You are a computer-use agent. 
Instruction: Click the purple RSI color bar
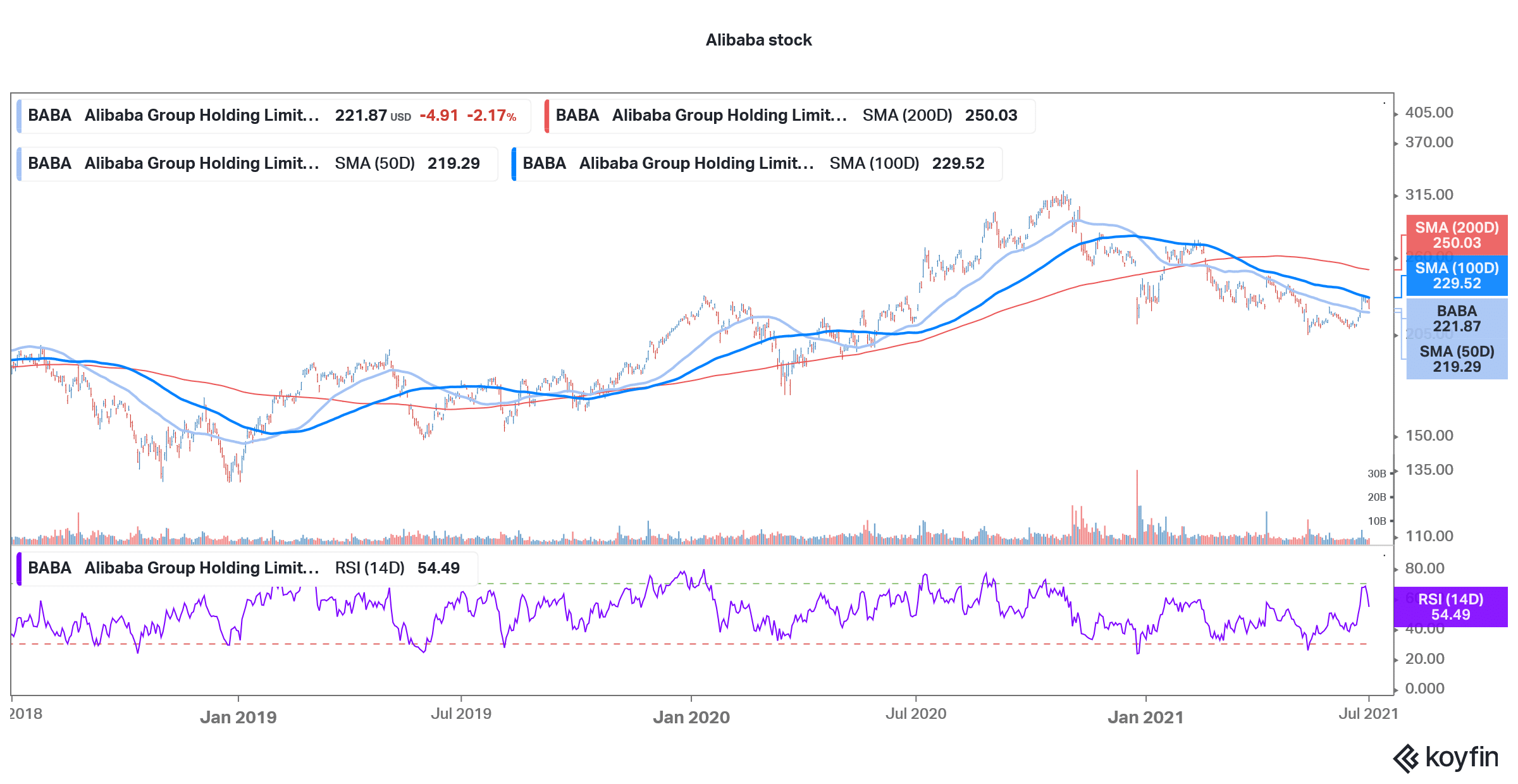click(x=19, y=568)
